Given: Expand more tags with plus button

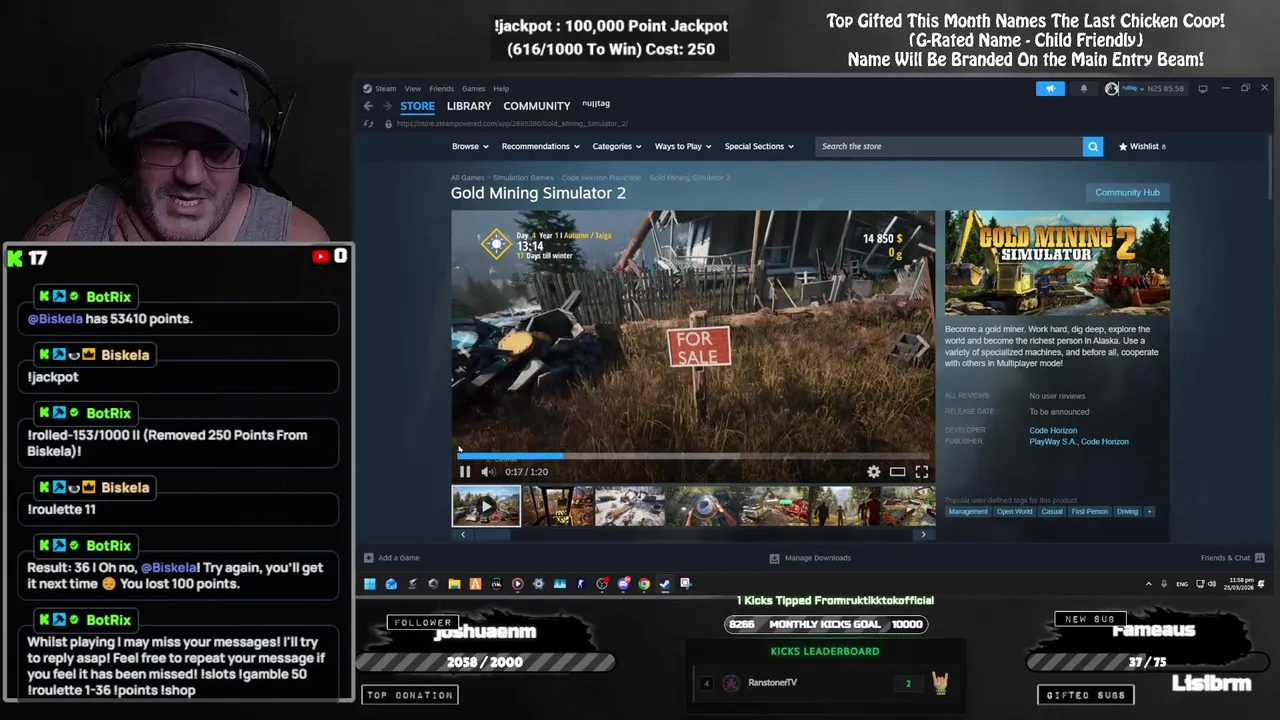Looking at the screenshot, I should pyautogui.click(x=1149, y=512).
